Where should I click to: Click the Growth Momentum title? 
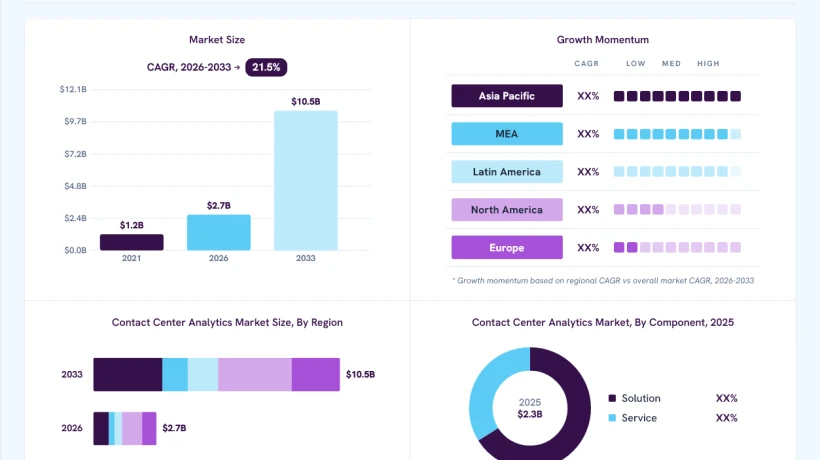coord(602,40)
